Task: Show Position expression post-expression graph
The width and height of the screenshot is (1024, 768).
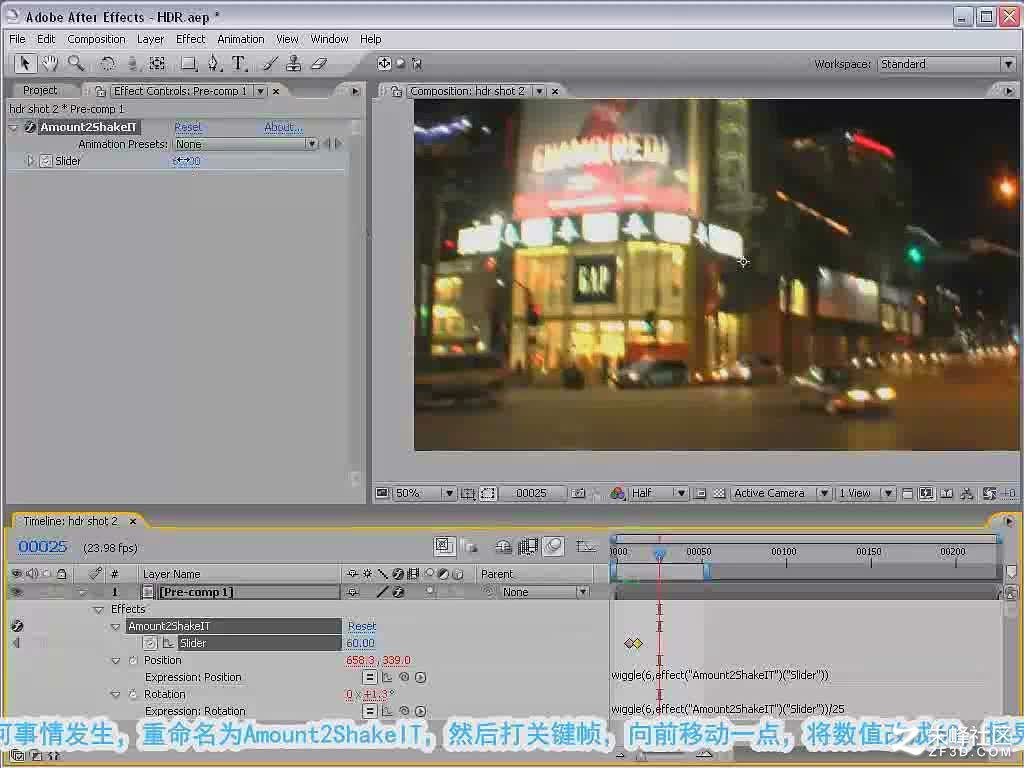Action: click(x=387, y=677)
